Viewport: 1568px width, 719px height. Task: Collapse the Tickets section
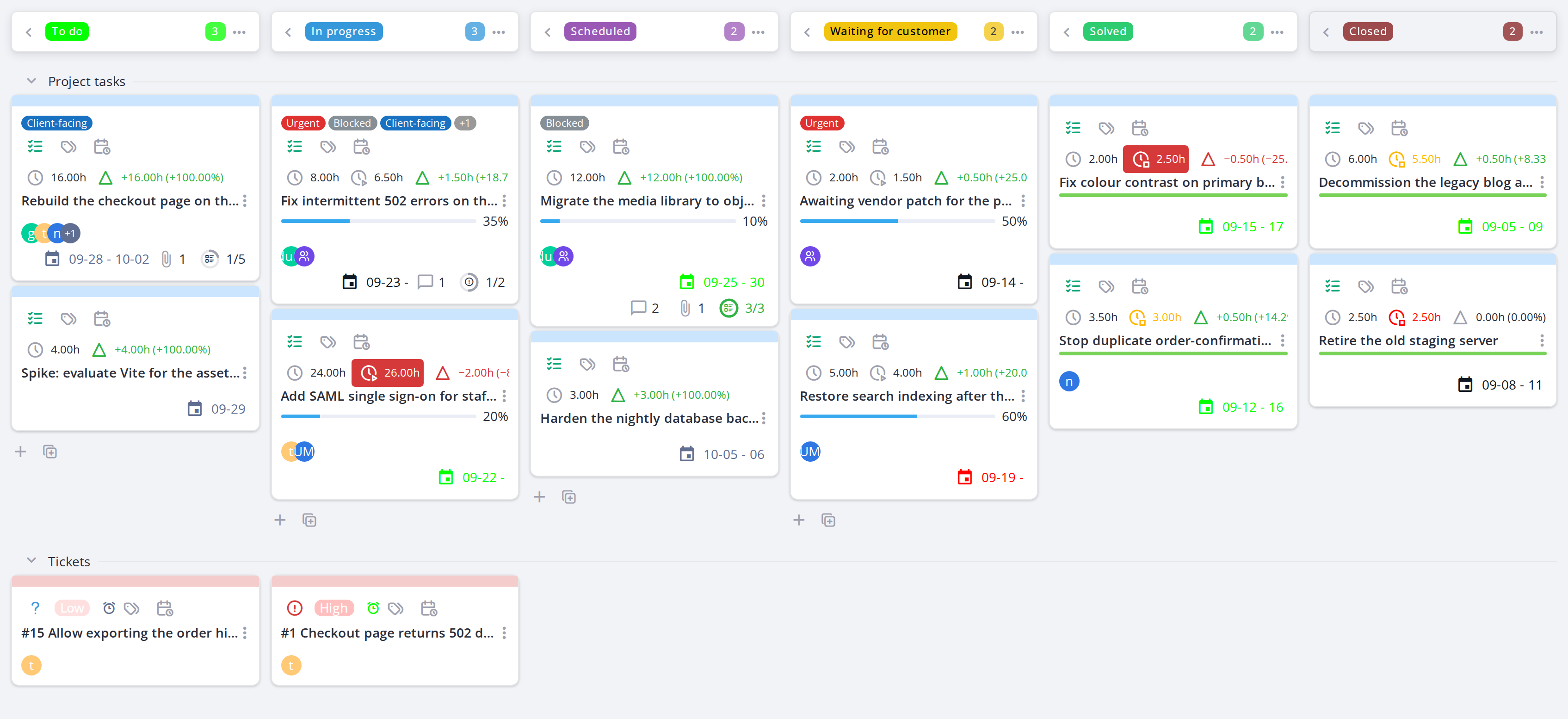tap(31, 561)
